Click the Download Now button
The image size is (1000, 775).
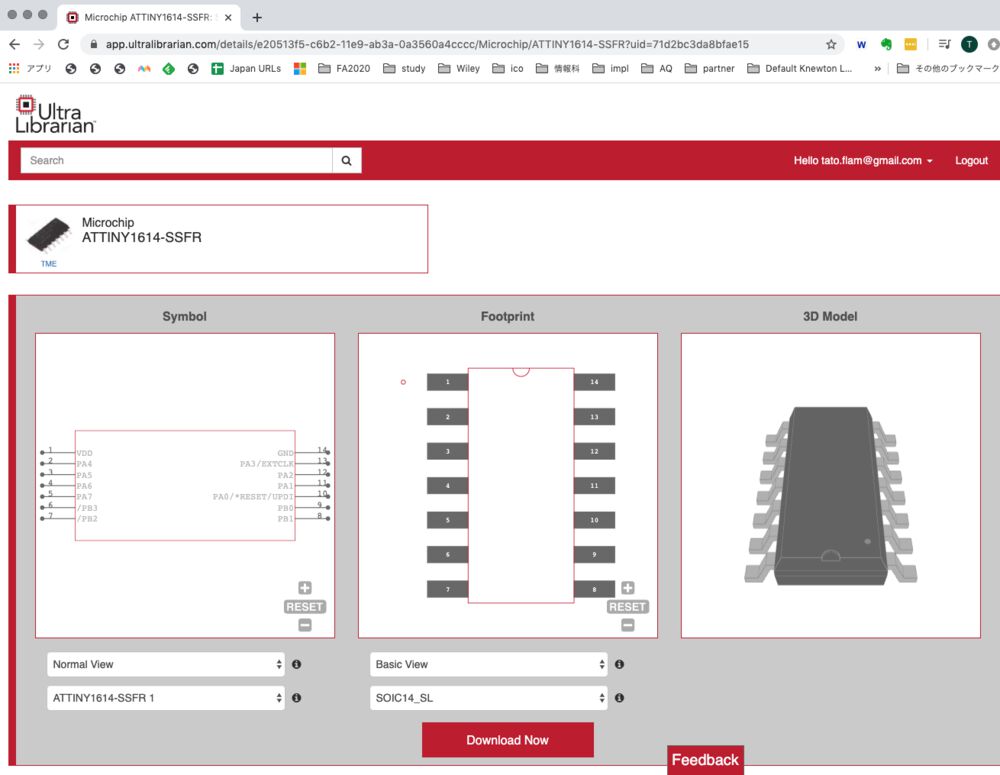[508, 740]
